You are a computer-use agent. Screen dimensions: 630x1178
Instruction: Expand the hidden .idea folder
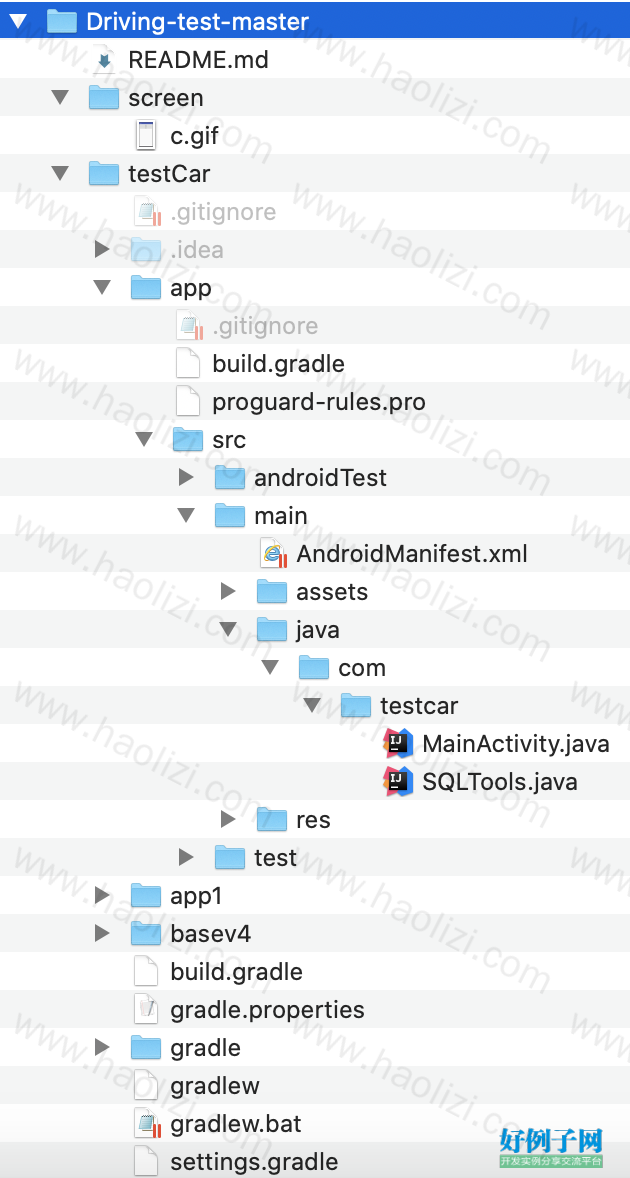101,249
